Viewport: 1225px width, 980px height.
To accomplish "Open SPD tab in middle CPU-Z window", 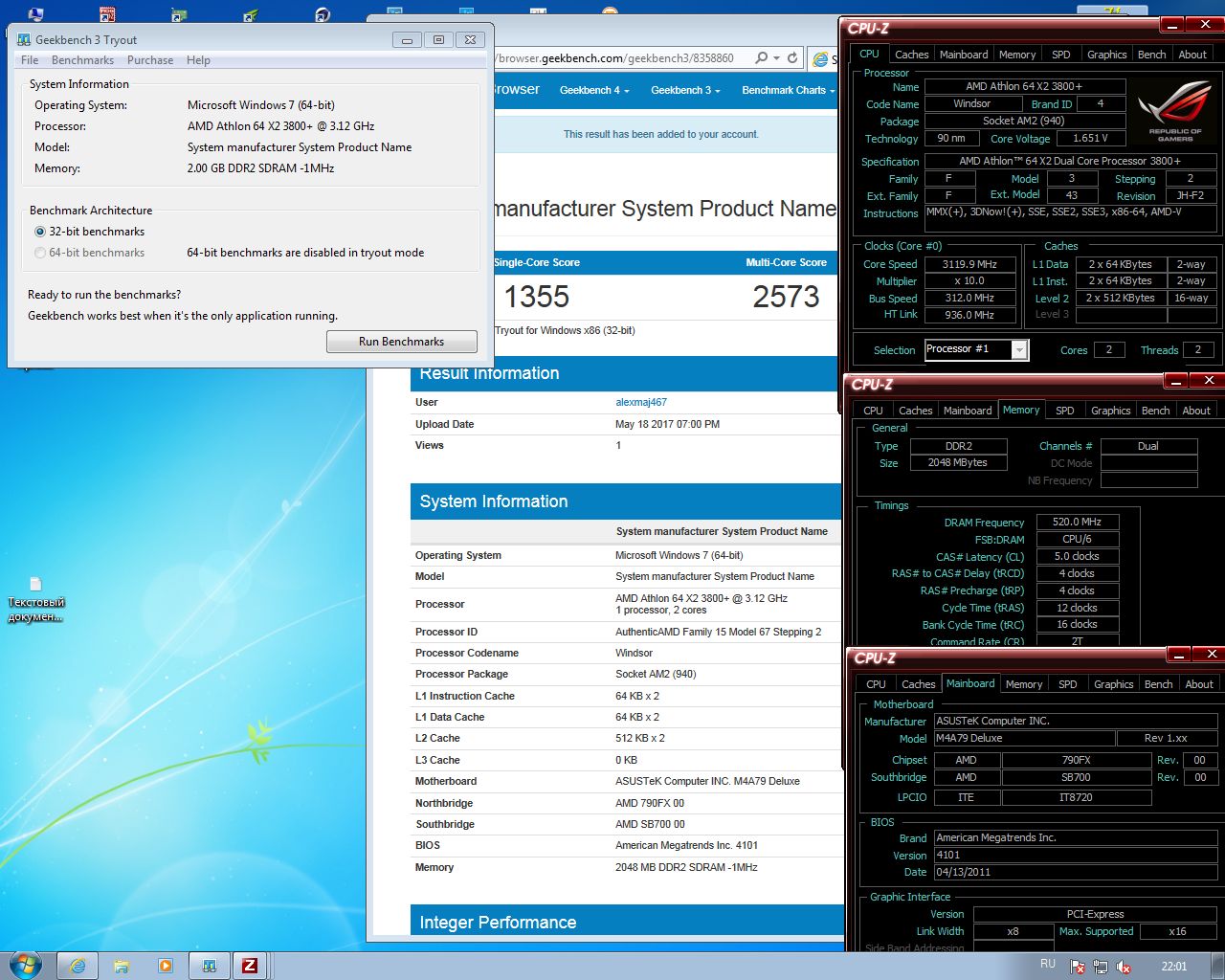I will (1064, 411).
